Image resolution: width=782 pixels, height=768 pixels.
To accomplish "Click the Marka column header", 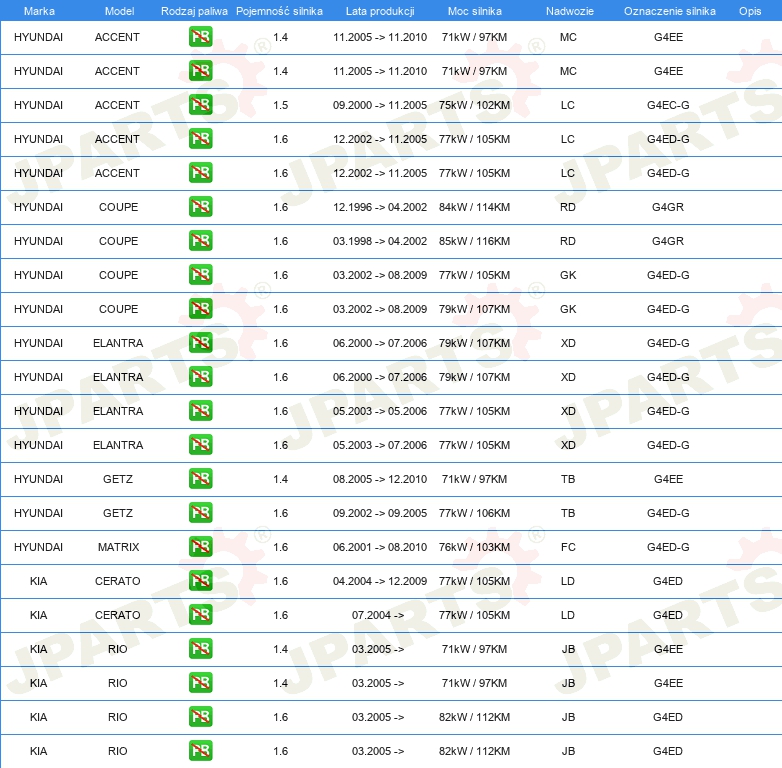I will point(39,11).
